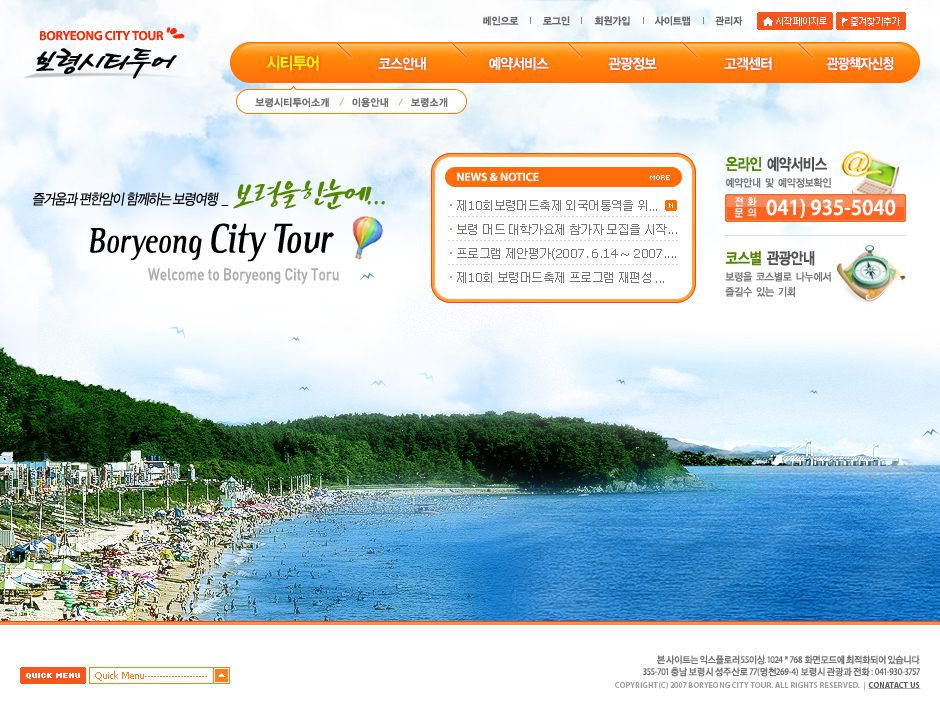Screen dimensions: 940x726
Task: Click the laptop icon in 온라인 예약서비스
Action: click(870, 170)
